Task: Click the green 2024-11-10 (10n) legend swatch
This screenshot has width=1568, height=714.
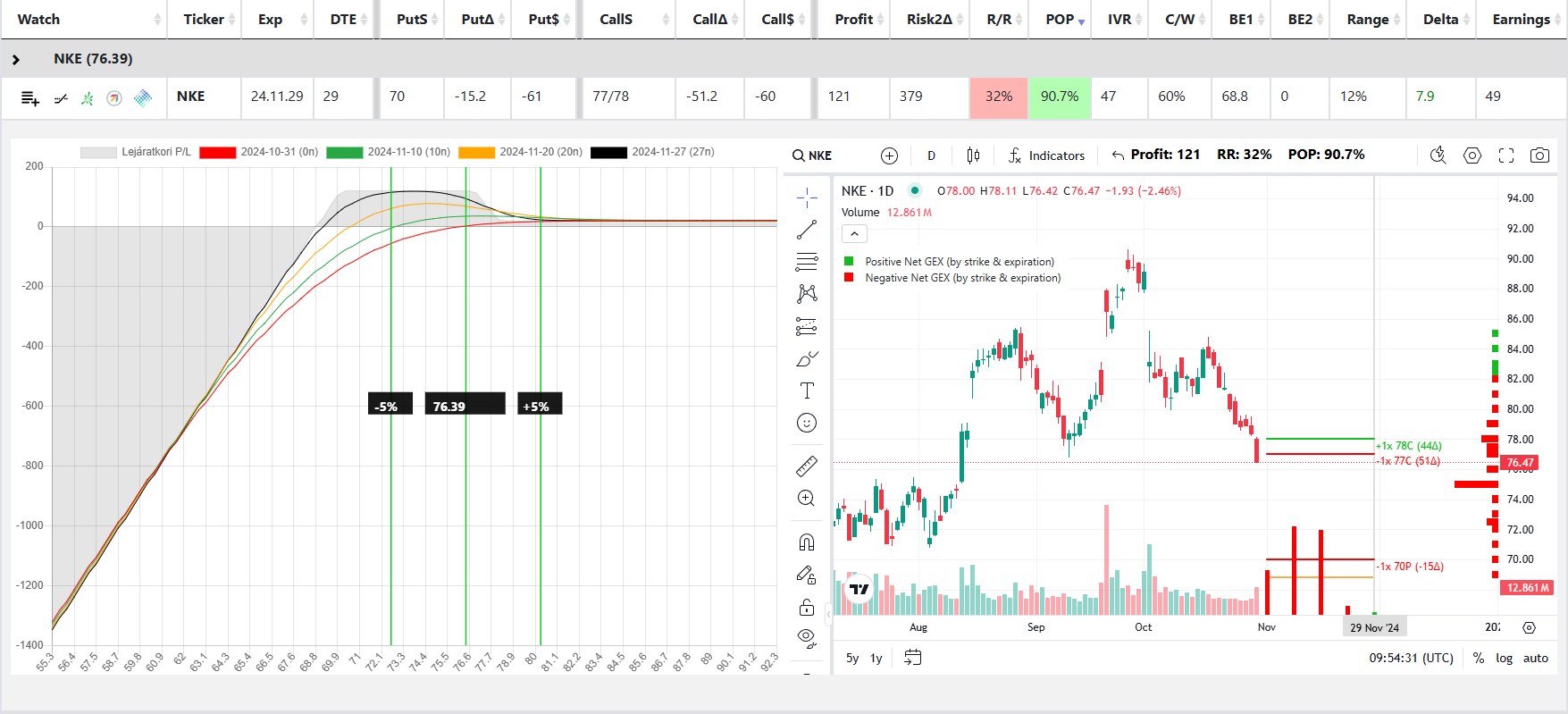Action: click(x=344, y=153)
